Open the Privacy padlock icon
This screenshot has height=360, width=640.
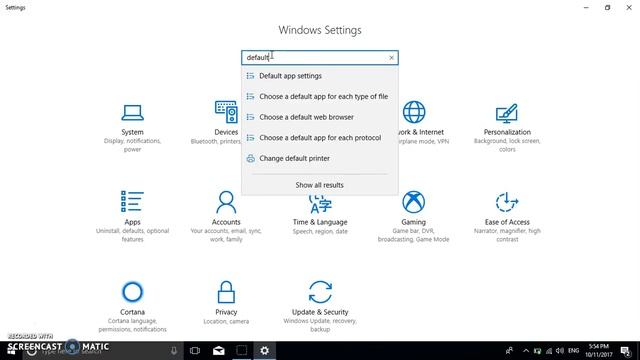(226, 292)
